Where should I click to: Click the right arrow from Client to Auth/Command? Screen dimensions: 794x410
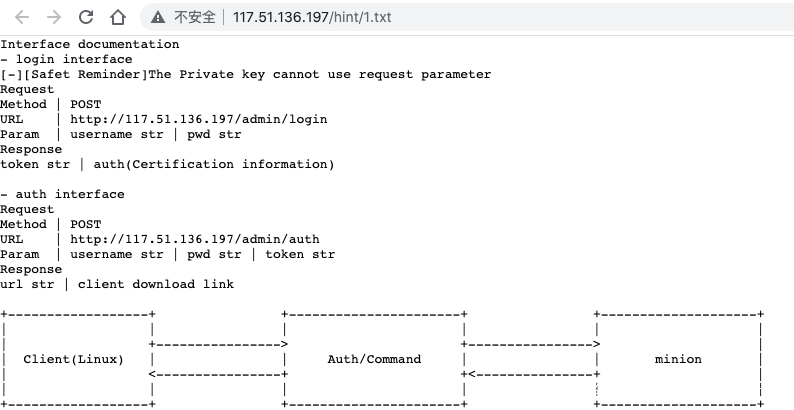click(218, 344)
